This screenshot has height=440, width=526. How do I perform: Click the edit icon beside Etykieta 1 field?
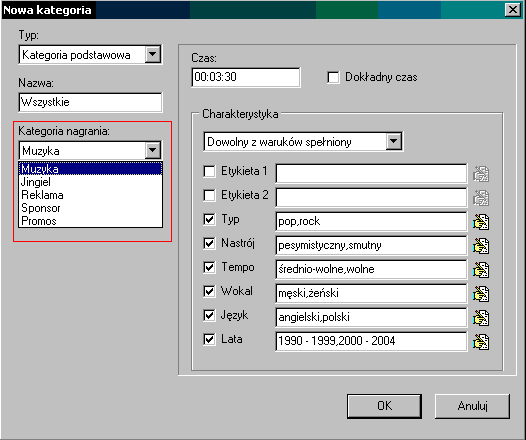tap(481, 174)
